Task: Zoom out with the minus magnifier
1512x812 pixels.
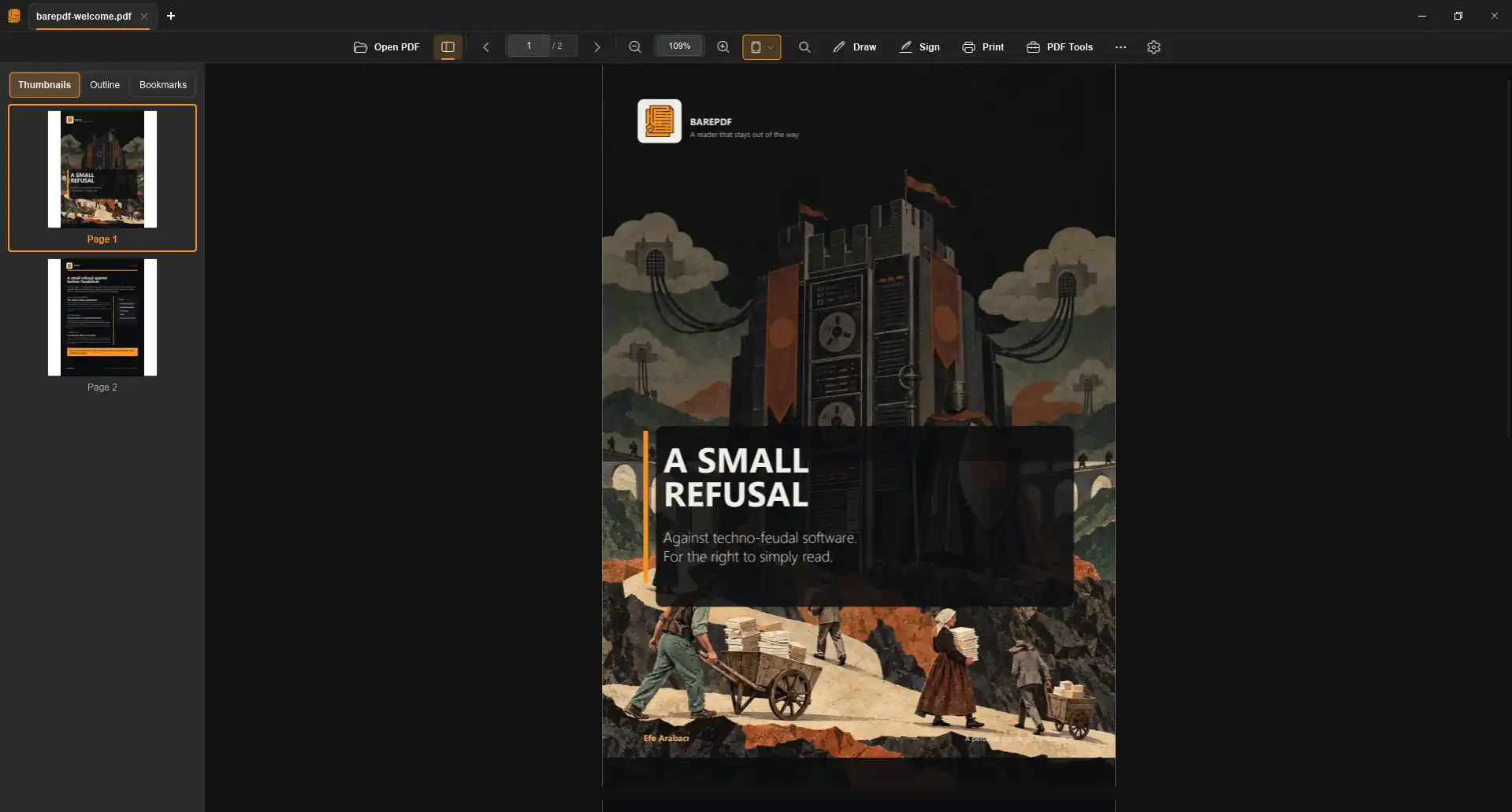Action: click(x=635, y=47)
